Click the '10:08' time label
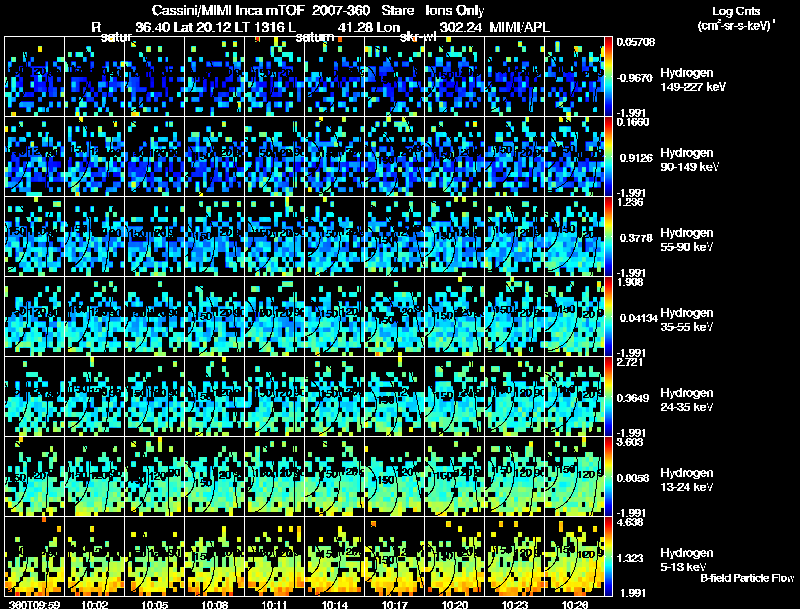The width and height of the screenshot is (800, 609). point(214,604)
